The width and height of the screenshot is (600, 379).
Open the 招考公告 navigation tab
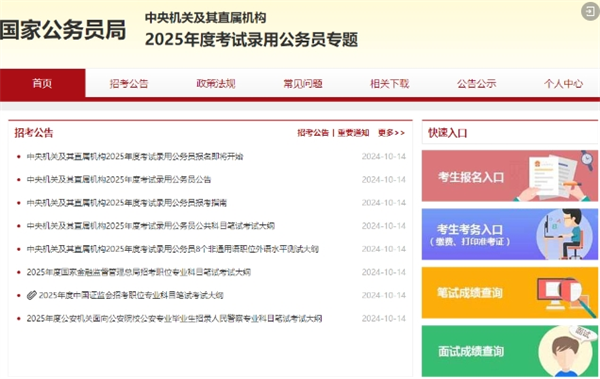(129, 83)
